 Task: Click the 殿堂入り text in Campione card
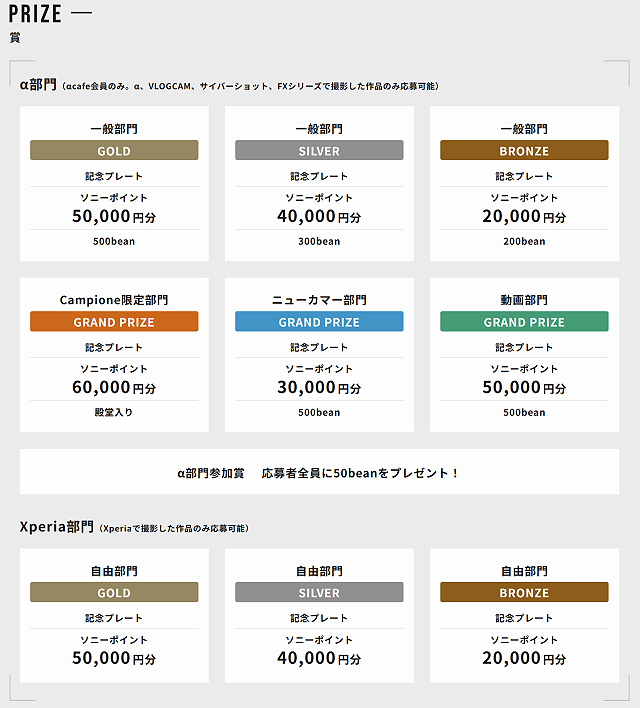(114, 412)
